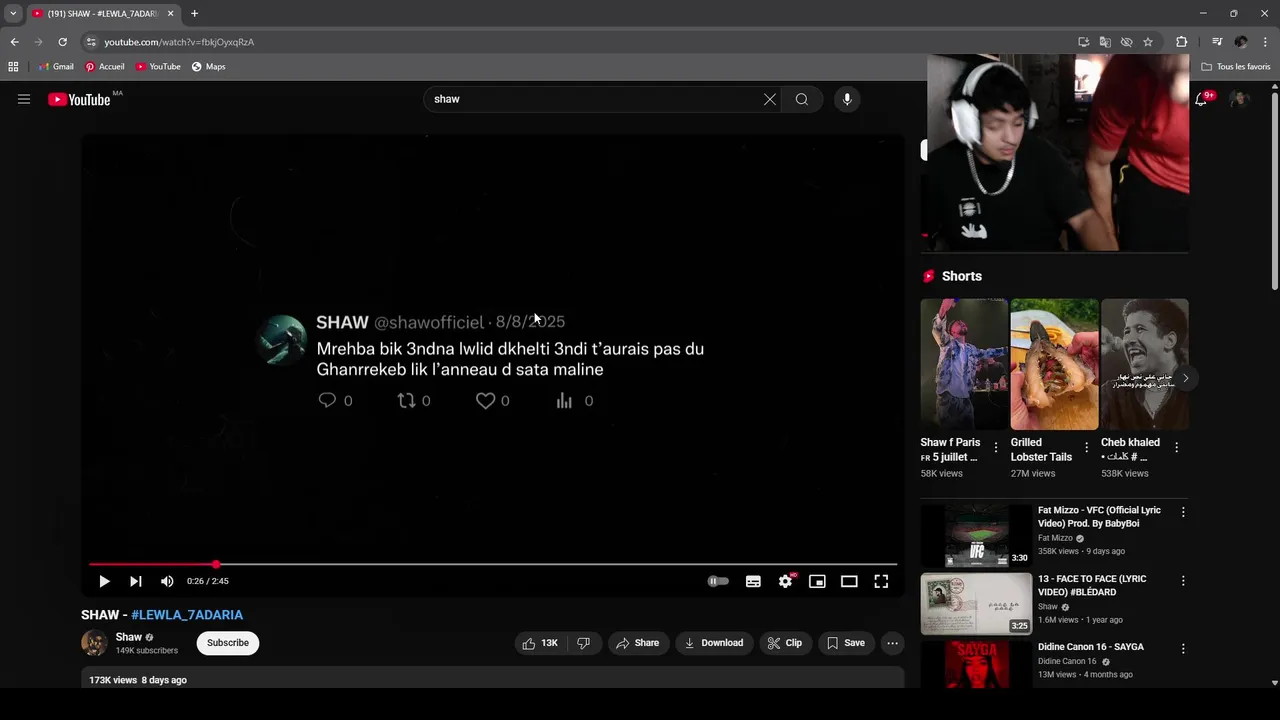The width and height of the screenshot is (1280, 720).
Task: Click the search input field containing shaw
Action: 595,99
